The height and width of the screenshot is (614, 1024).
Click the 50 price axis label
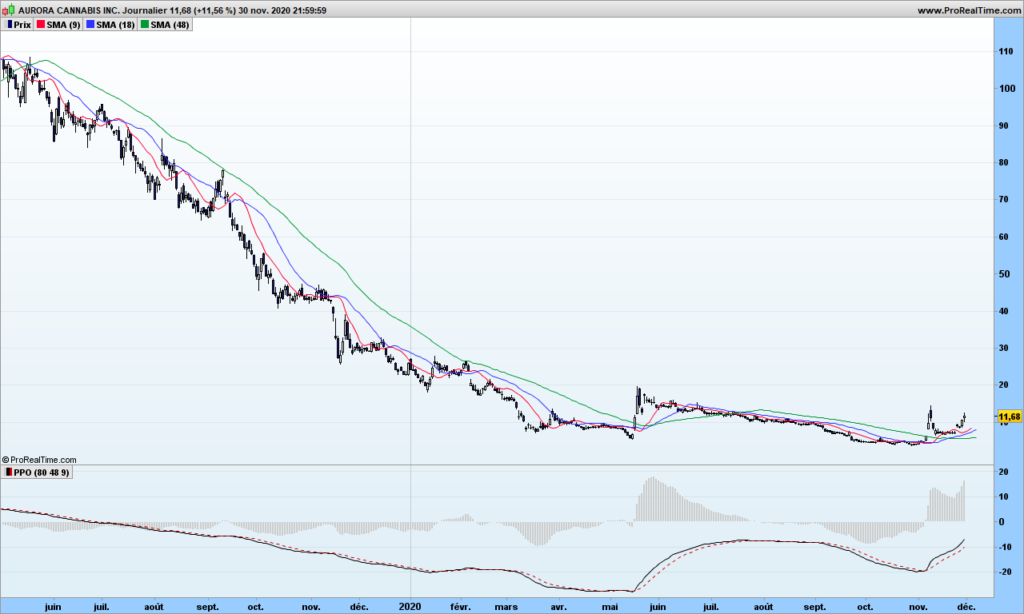1003,274
